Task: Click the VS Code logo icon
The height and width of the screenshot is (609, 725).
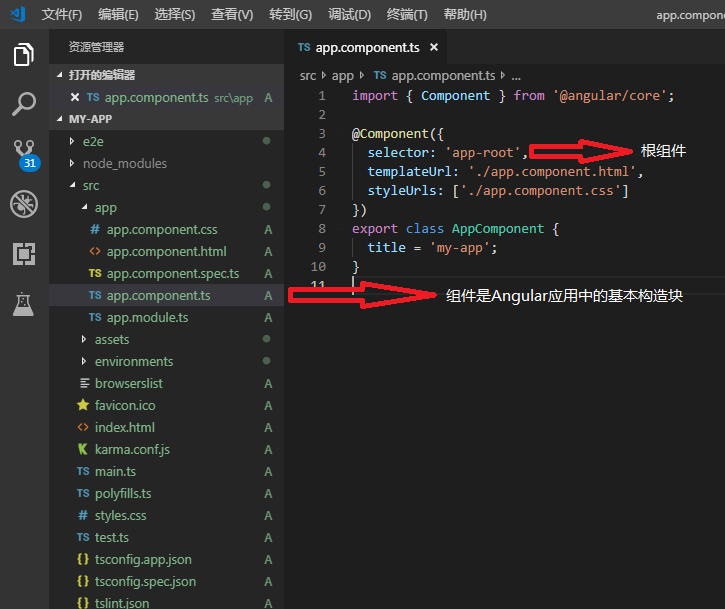Action: tap(18, 14)
